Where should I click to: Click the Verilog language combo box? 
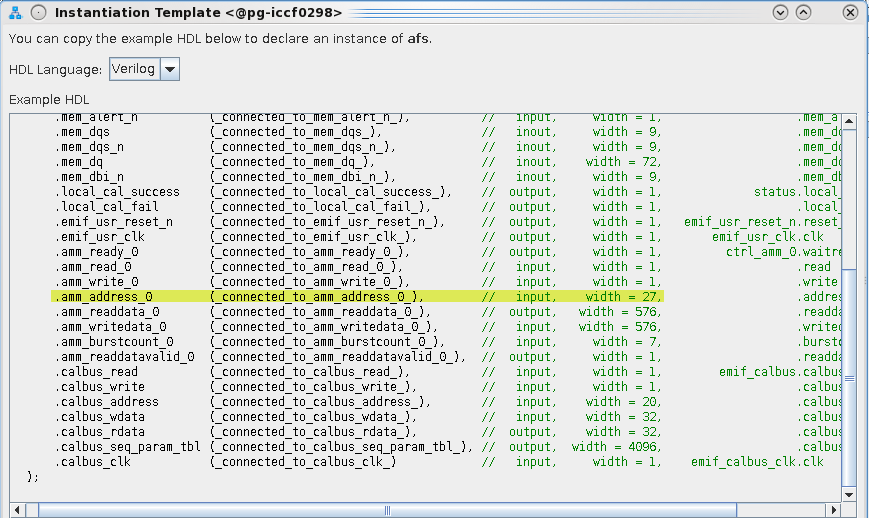tap(134, 69)
